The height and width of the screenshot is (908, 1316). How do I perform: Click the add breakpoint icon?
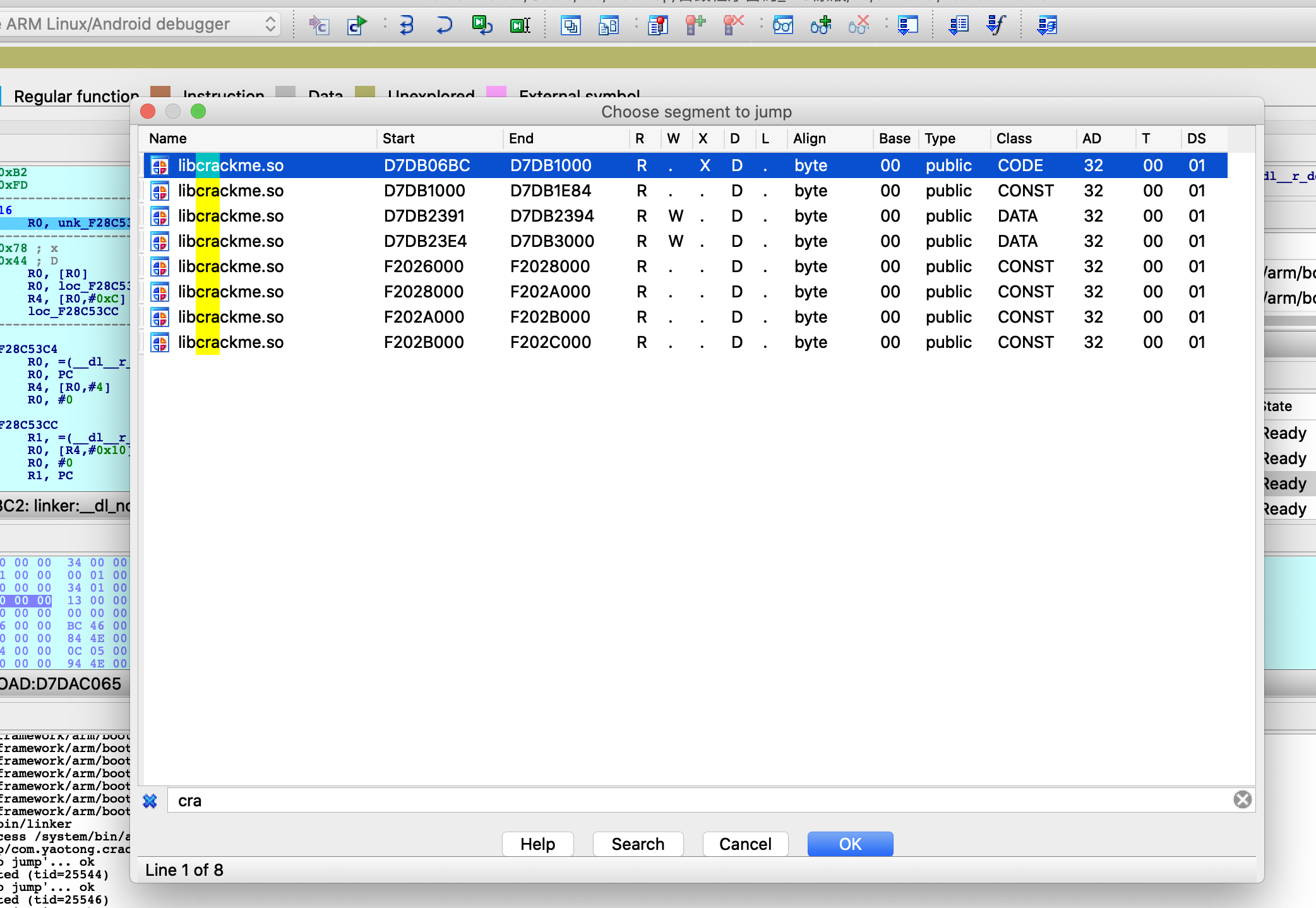(695, 25)
